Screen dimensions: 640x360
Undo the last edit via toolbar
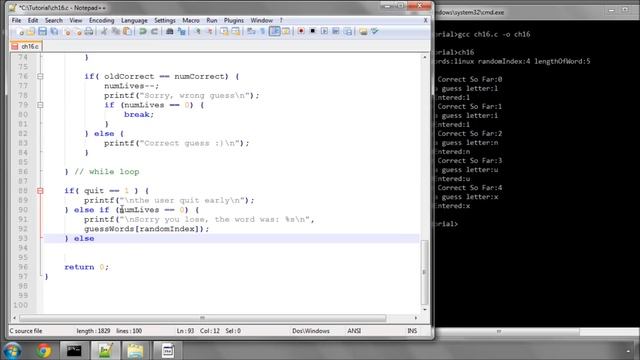(143, 31)
